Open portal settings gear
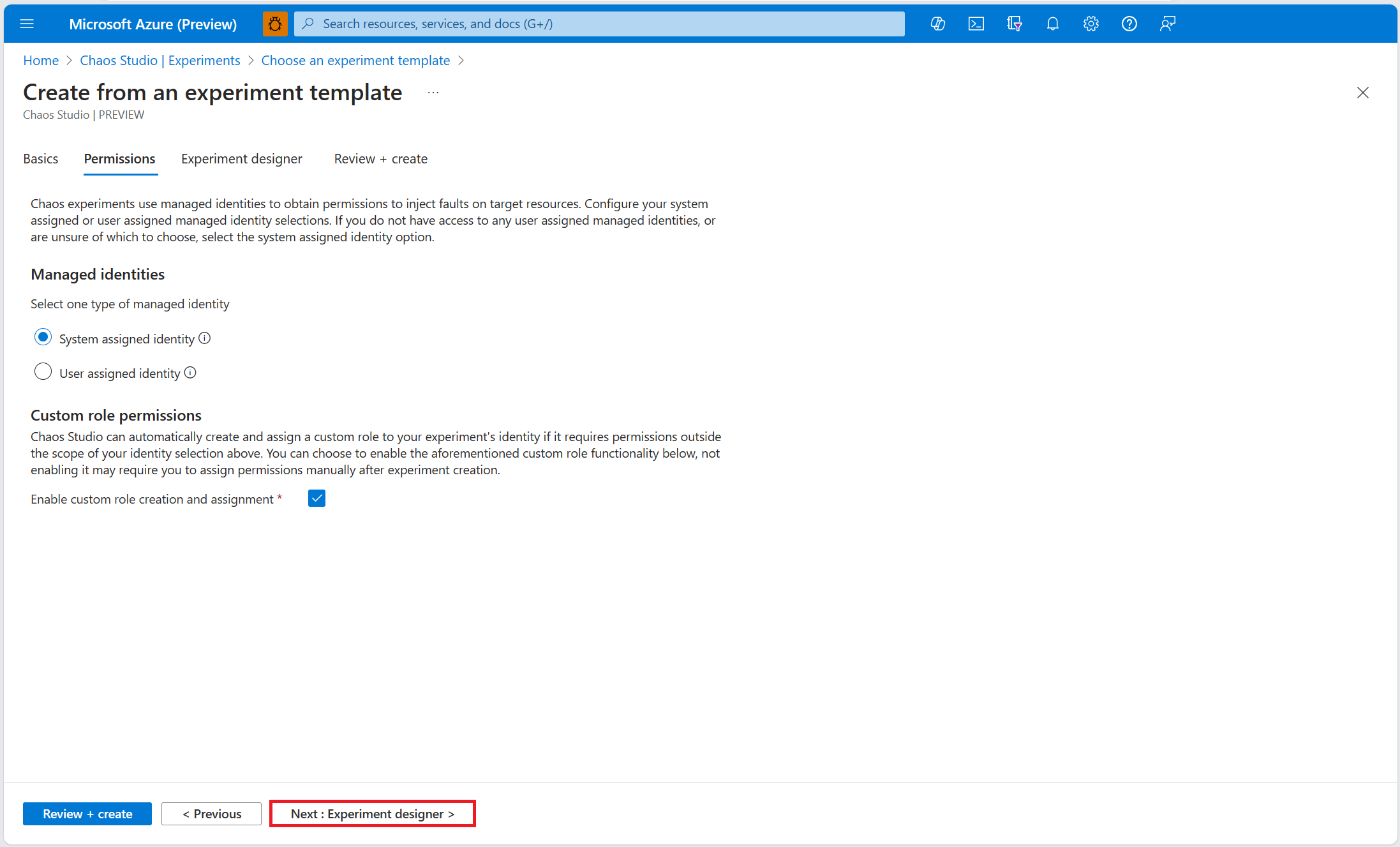This screenshot has height=847, width=1400. (x=1091, y=24)
